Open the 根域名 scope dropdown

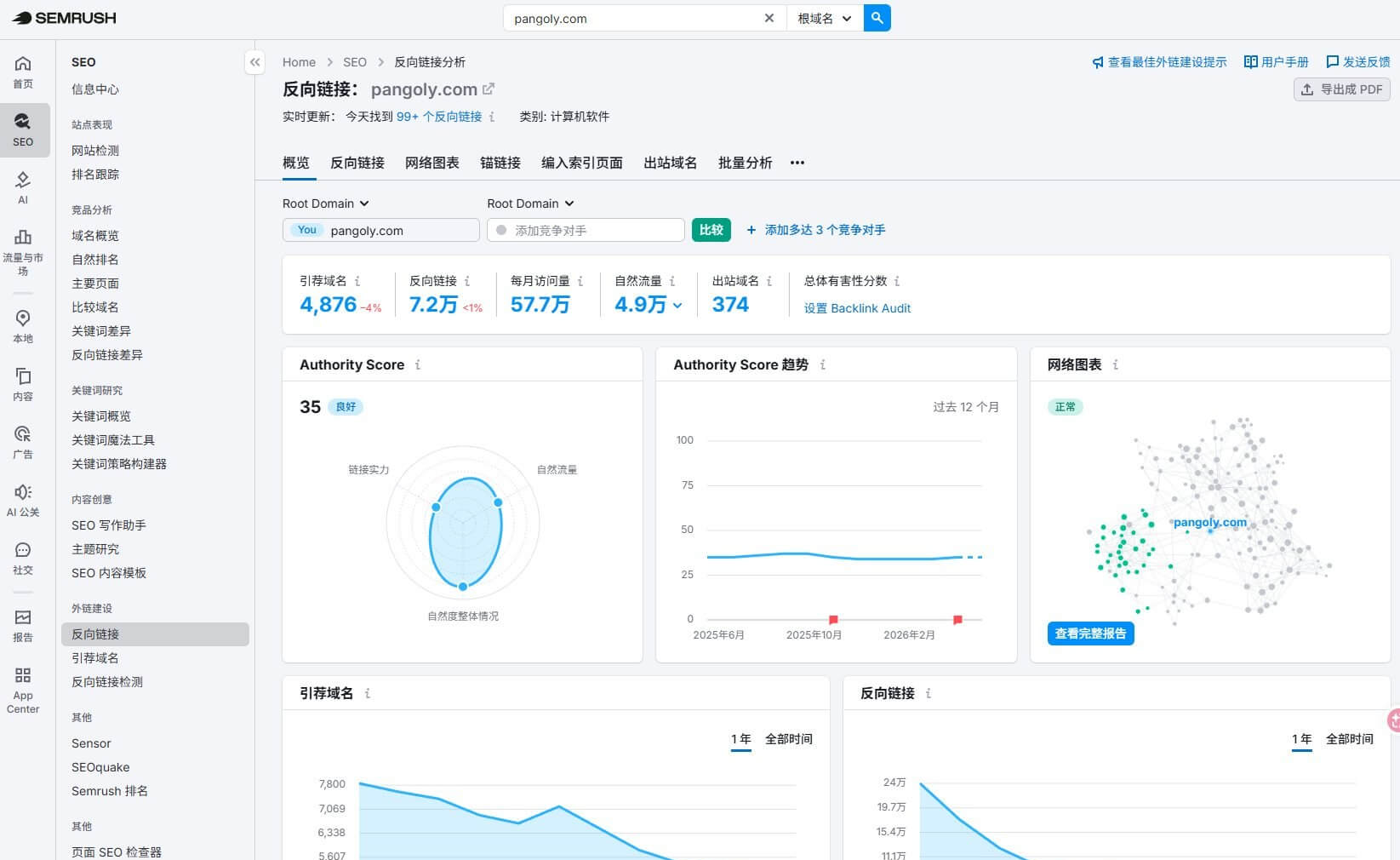coord(825,18)
